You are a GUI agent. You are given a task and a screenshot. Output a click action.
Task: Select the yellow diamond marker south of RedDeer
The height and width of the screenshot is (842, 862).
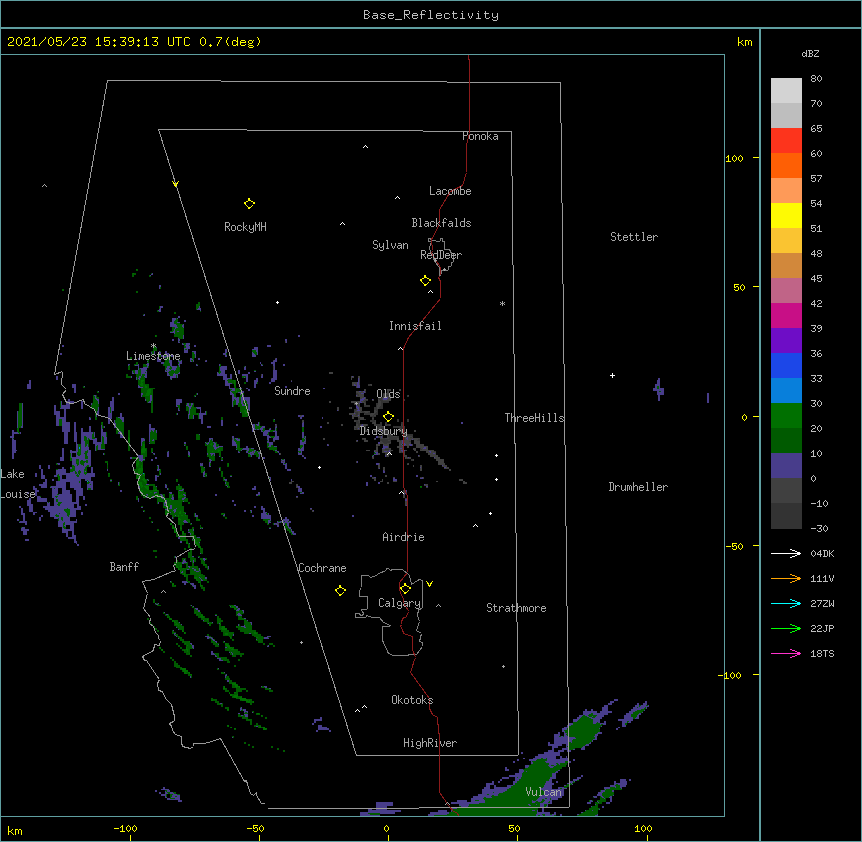[425, 281]
